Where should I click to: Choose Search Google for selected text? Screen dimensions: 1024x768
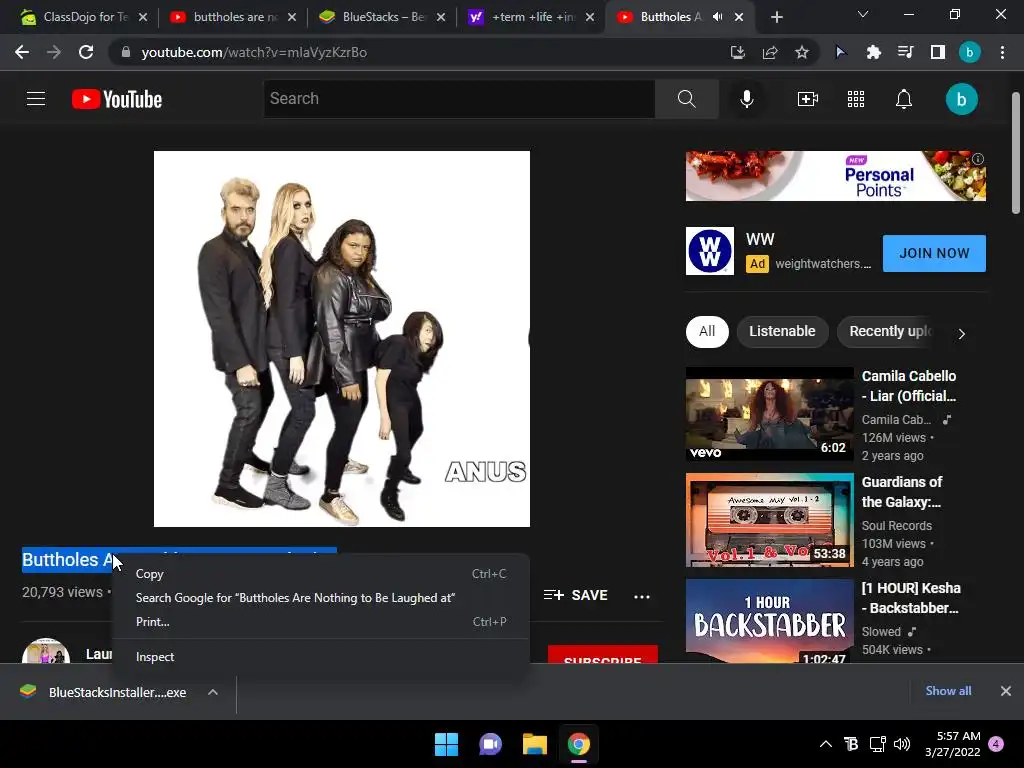coord(321,598)
